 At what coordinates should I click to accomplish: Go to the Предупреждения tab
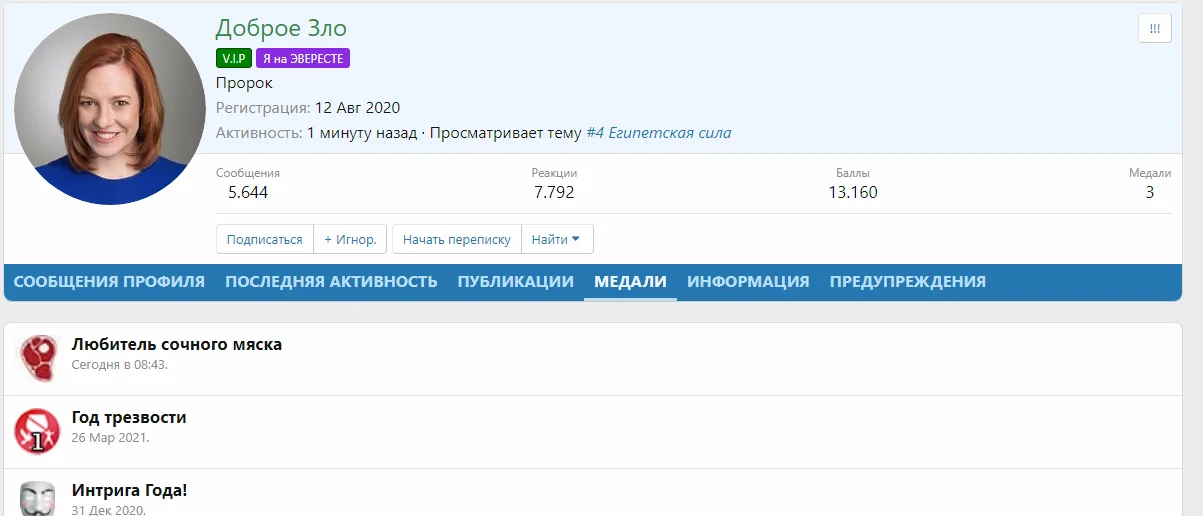coord(908,282)
